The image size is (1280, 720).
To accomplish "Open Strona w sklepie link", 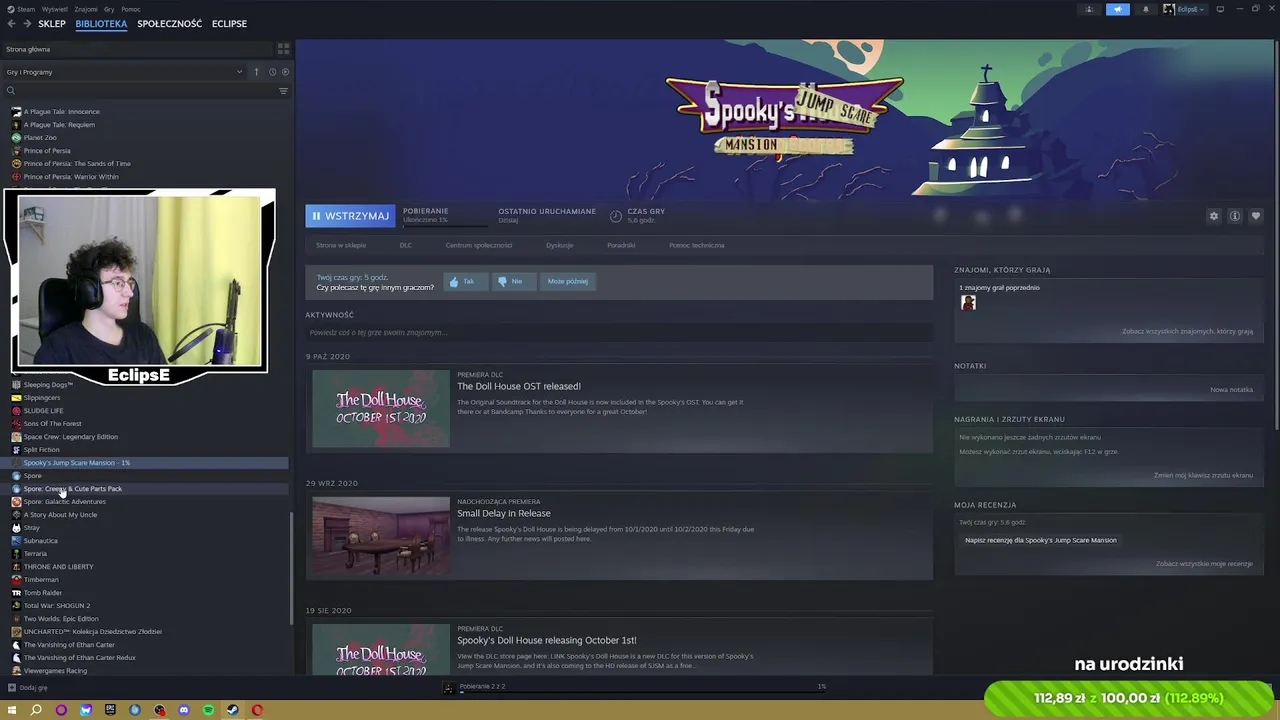I will pyautogui.click(x=341, y=245).
